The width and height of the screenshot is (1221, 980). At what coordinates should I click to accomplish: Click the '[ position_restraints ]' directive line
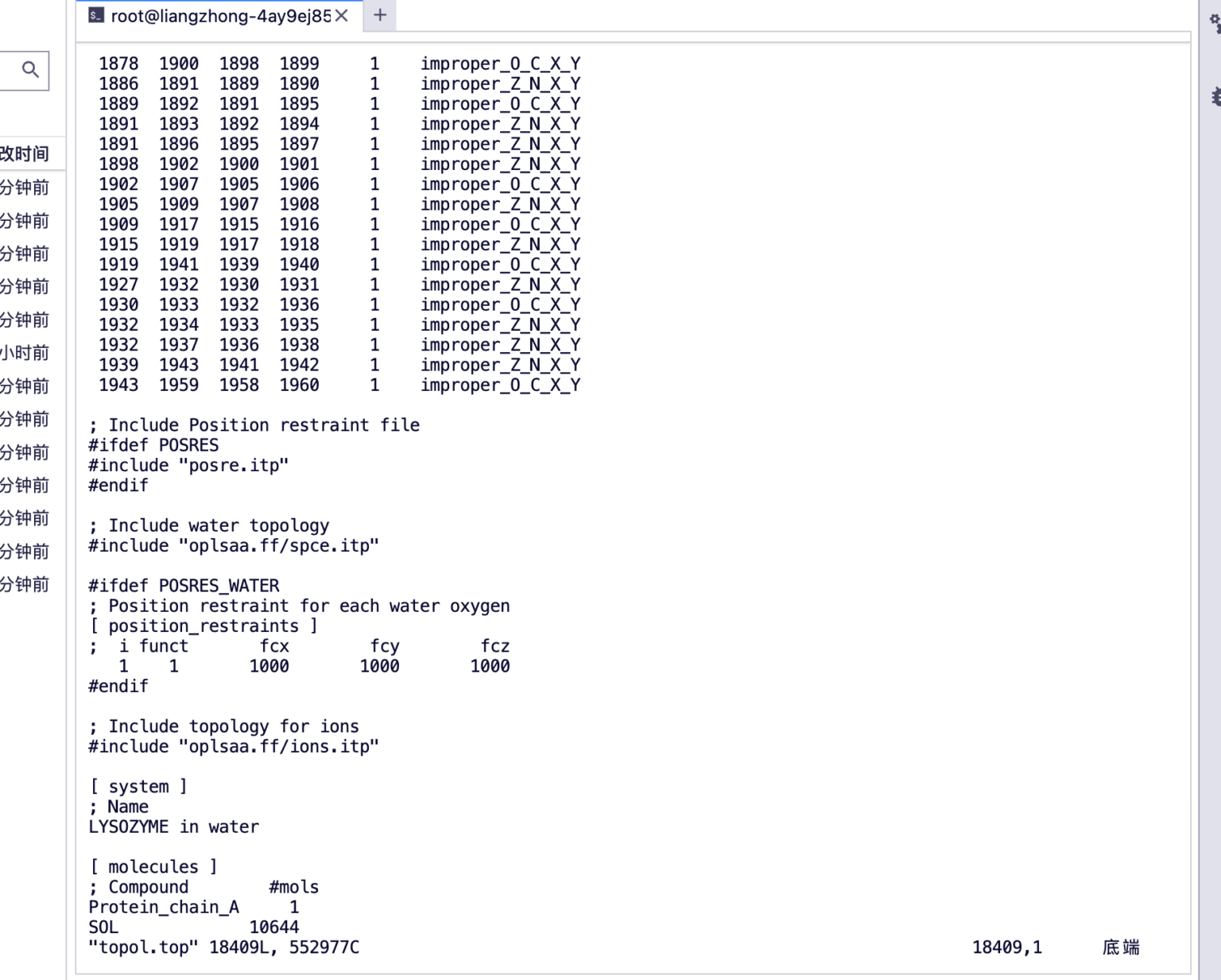click(x=203, y=626)
